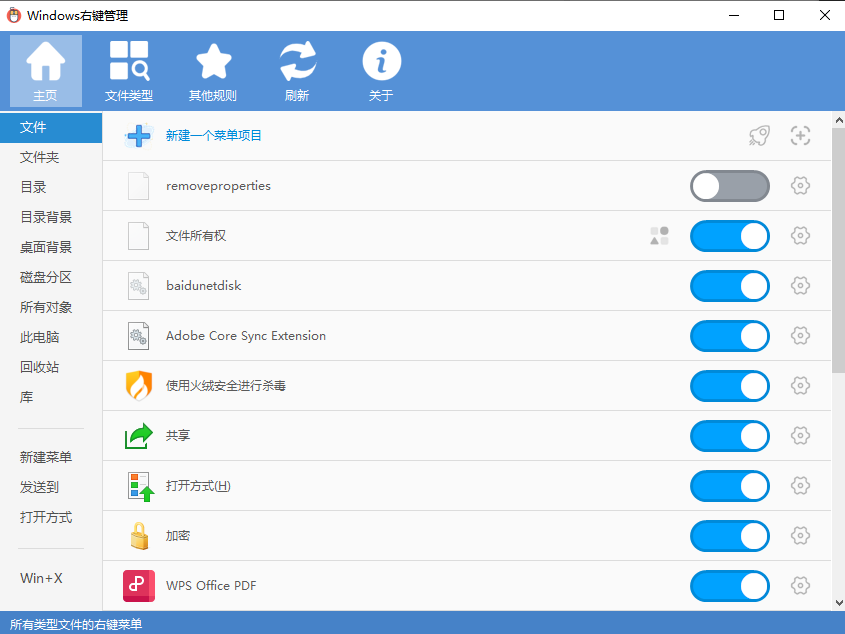Click the red WPS Office PDF icon
The width and height of the screenshot is (845, 634).
[x=139, y=586]
